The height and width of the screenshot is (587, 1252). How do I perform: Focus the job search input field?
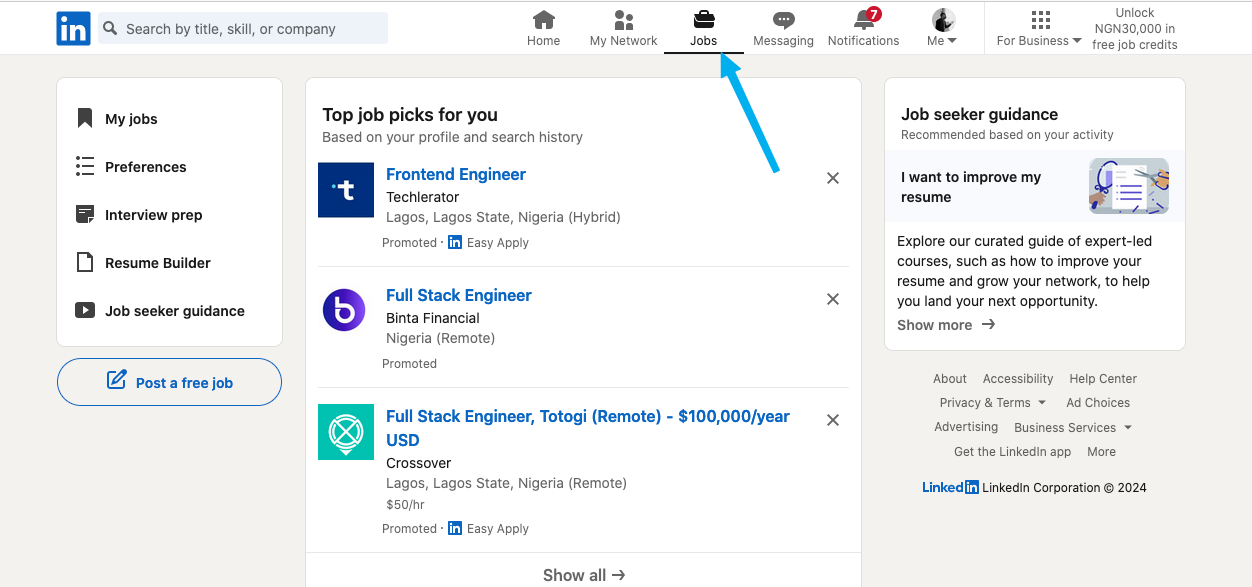click(x=243, y=28)
